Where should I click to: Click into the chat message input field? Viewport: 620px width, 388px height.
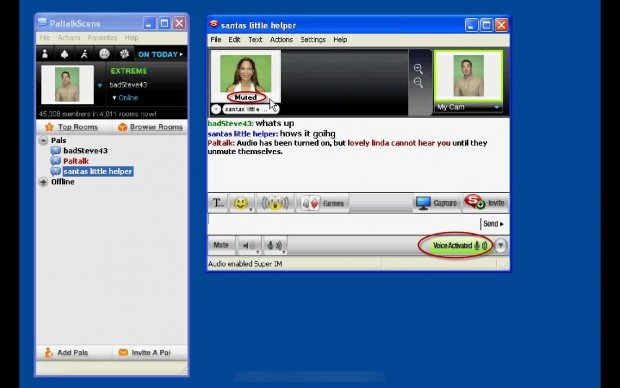(343, 224)
